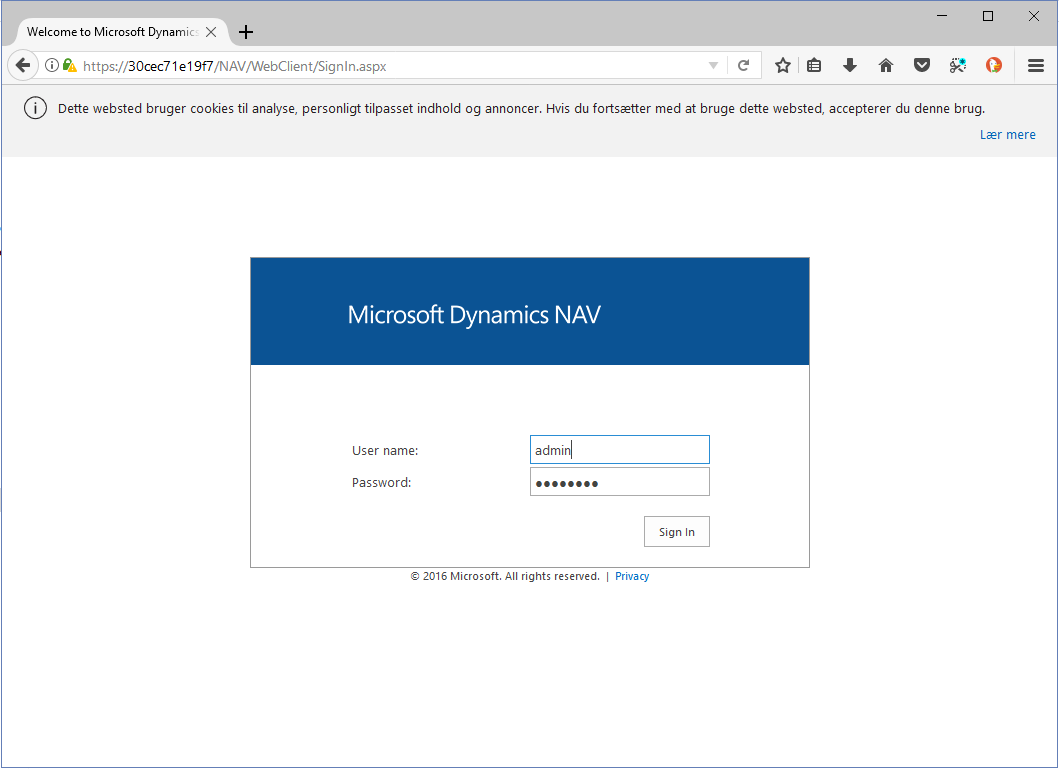Viewport: 1059px width, 769px height.
Task: Open the site information (i) icon
Action: tap(52, 66)
